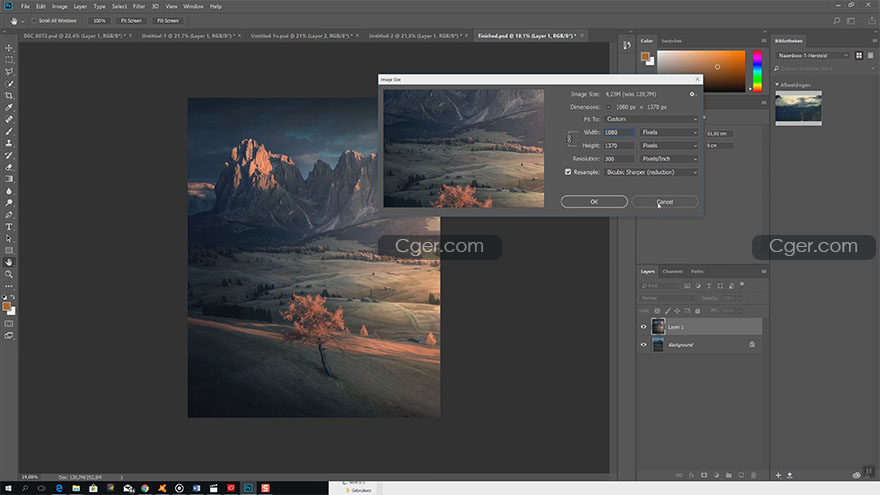Select the Horizontal Type tool

(x=9, y=227)
